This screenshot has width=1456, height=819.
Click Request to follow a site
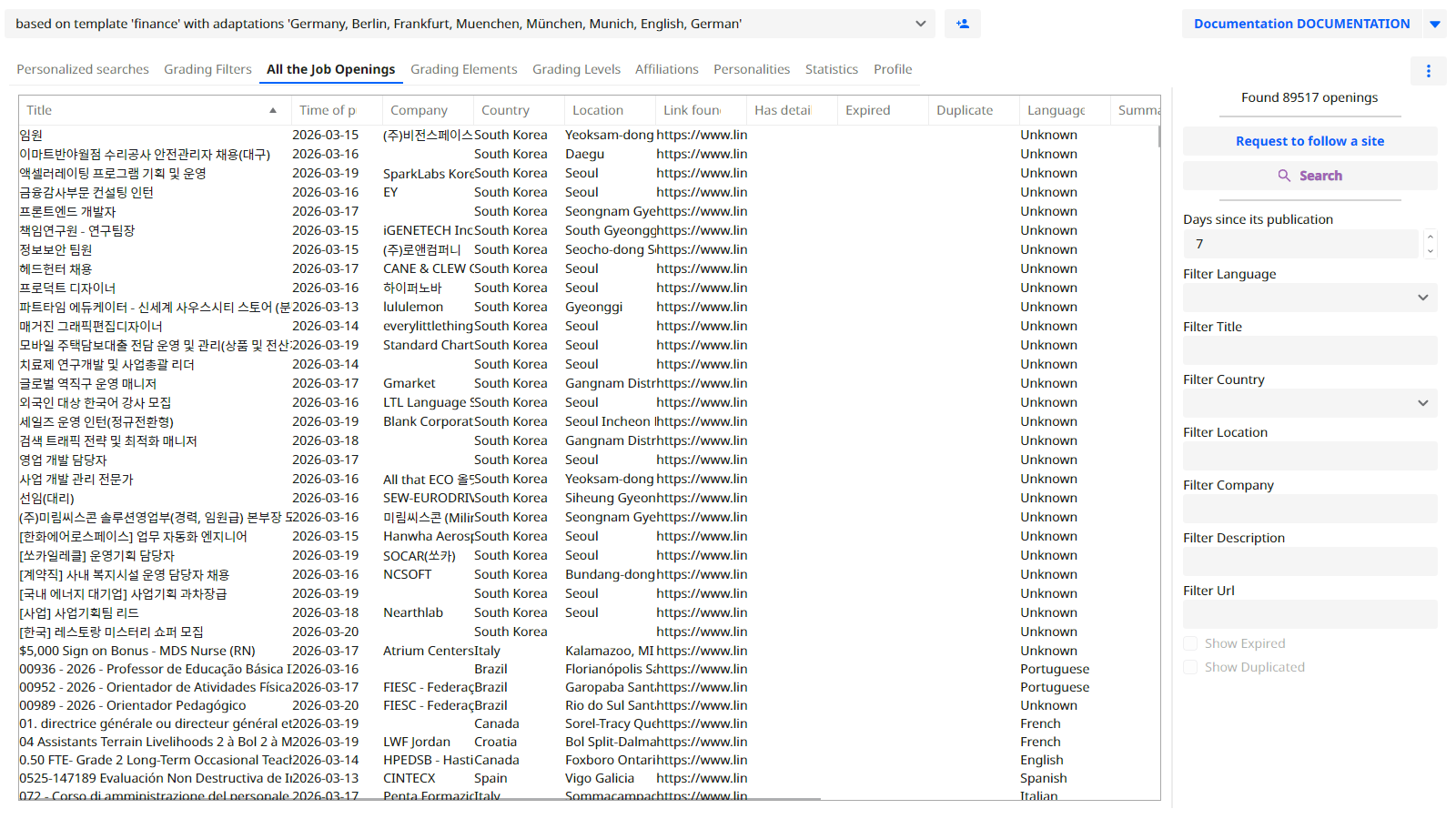click(x=1309, y=141)
